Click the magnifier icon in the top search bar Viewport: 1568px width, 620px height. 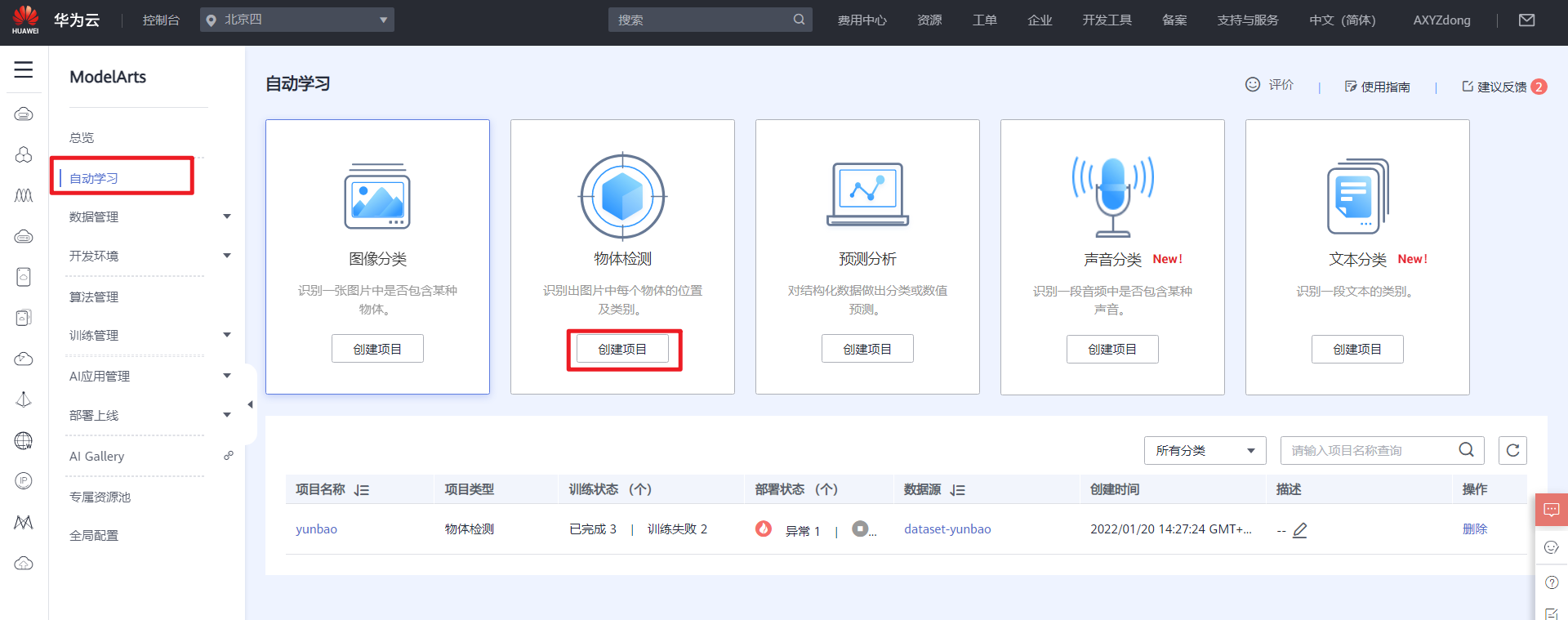[799, 20]
